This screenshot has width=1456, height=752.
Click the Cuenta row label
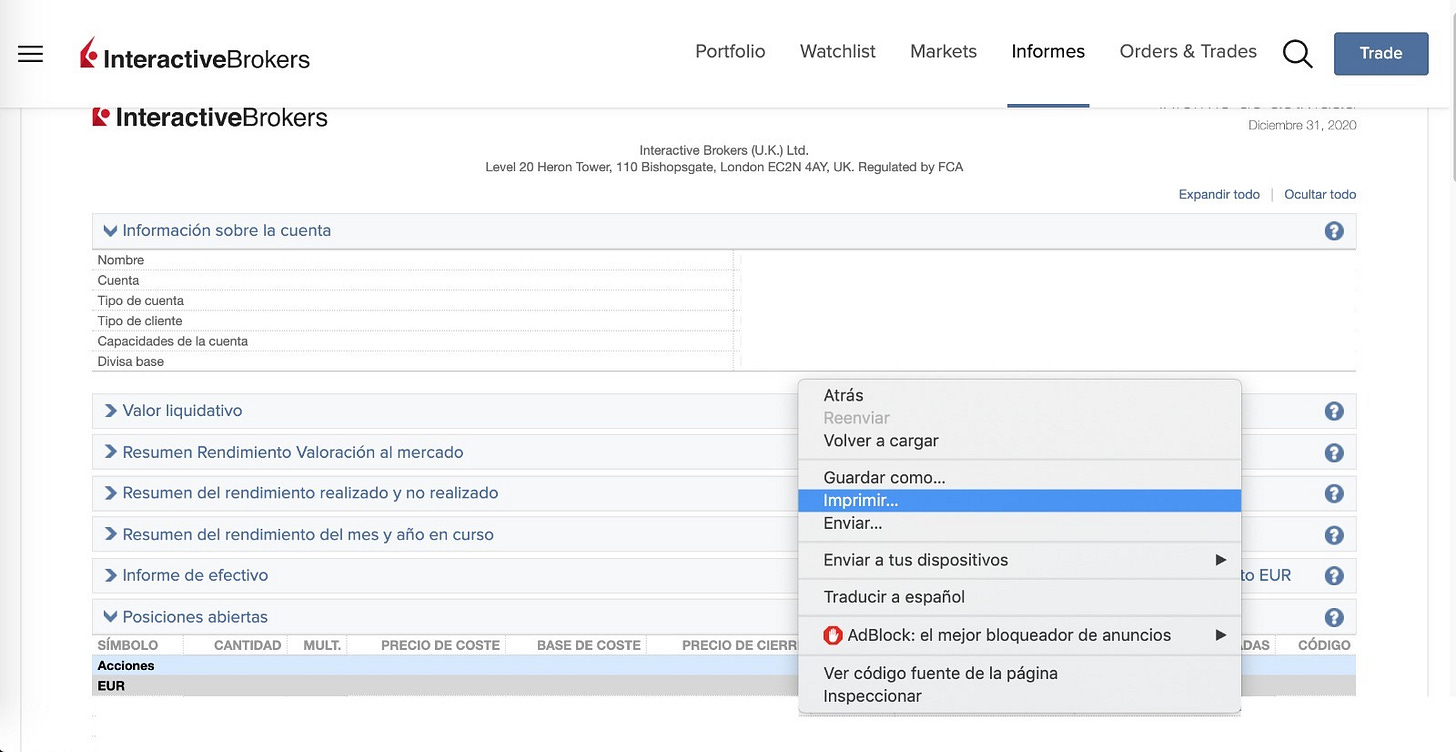(x=118, y=281)
